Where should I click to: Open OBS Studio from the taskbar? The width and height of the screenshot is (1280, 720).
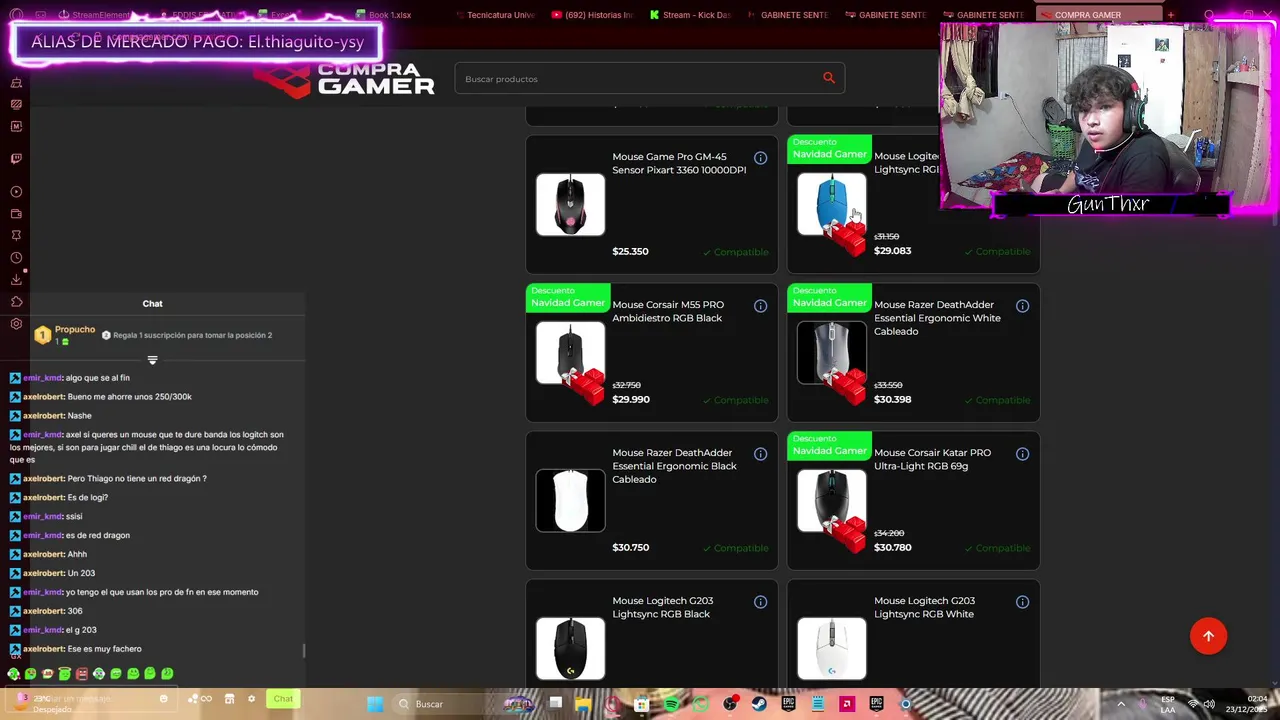(731, 704)
